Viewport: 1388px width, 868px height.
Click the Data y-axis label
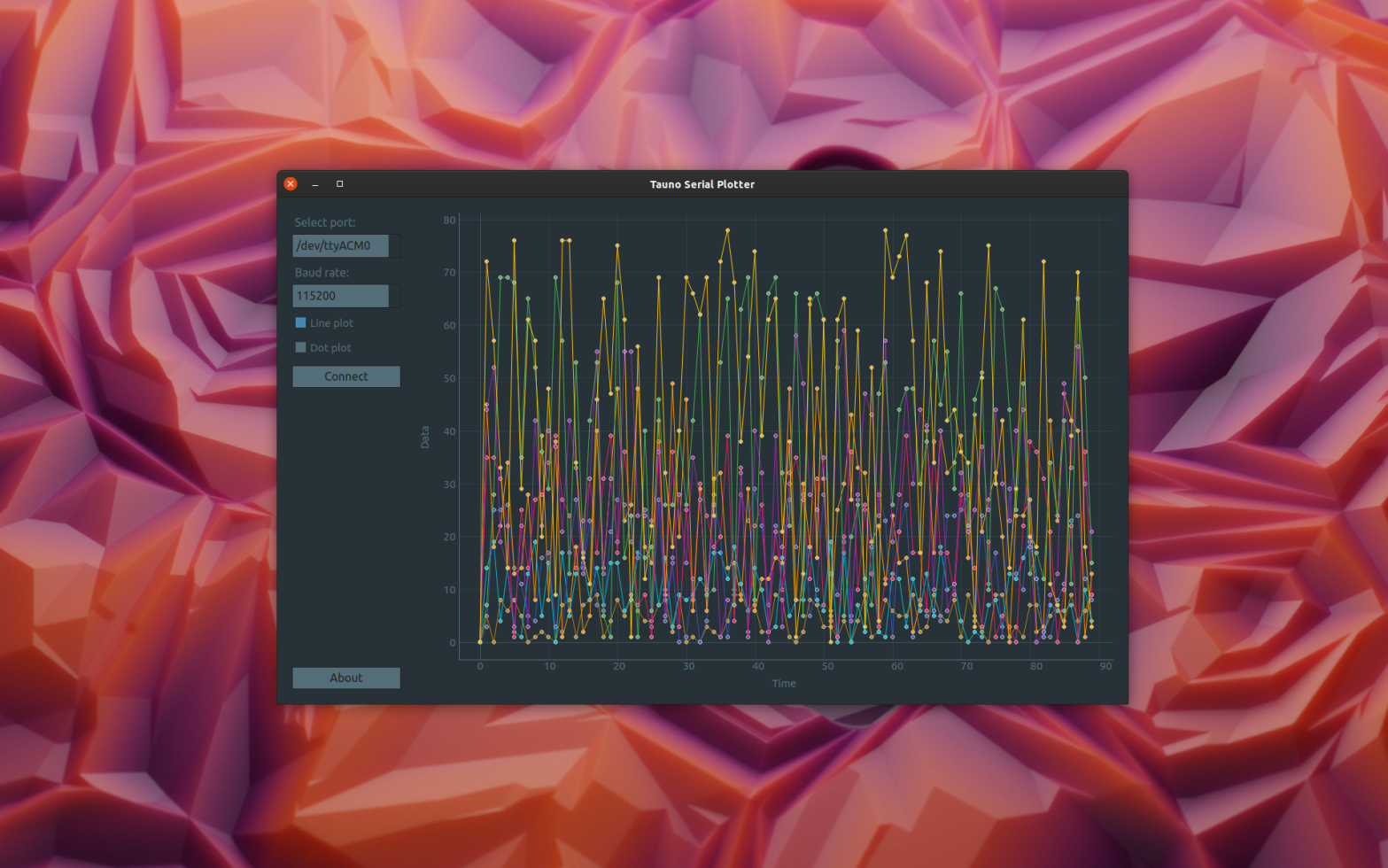pos(425,437)
